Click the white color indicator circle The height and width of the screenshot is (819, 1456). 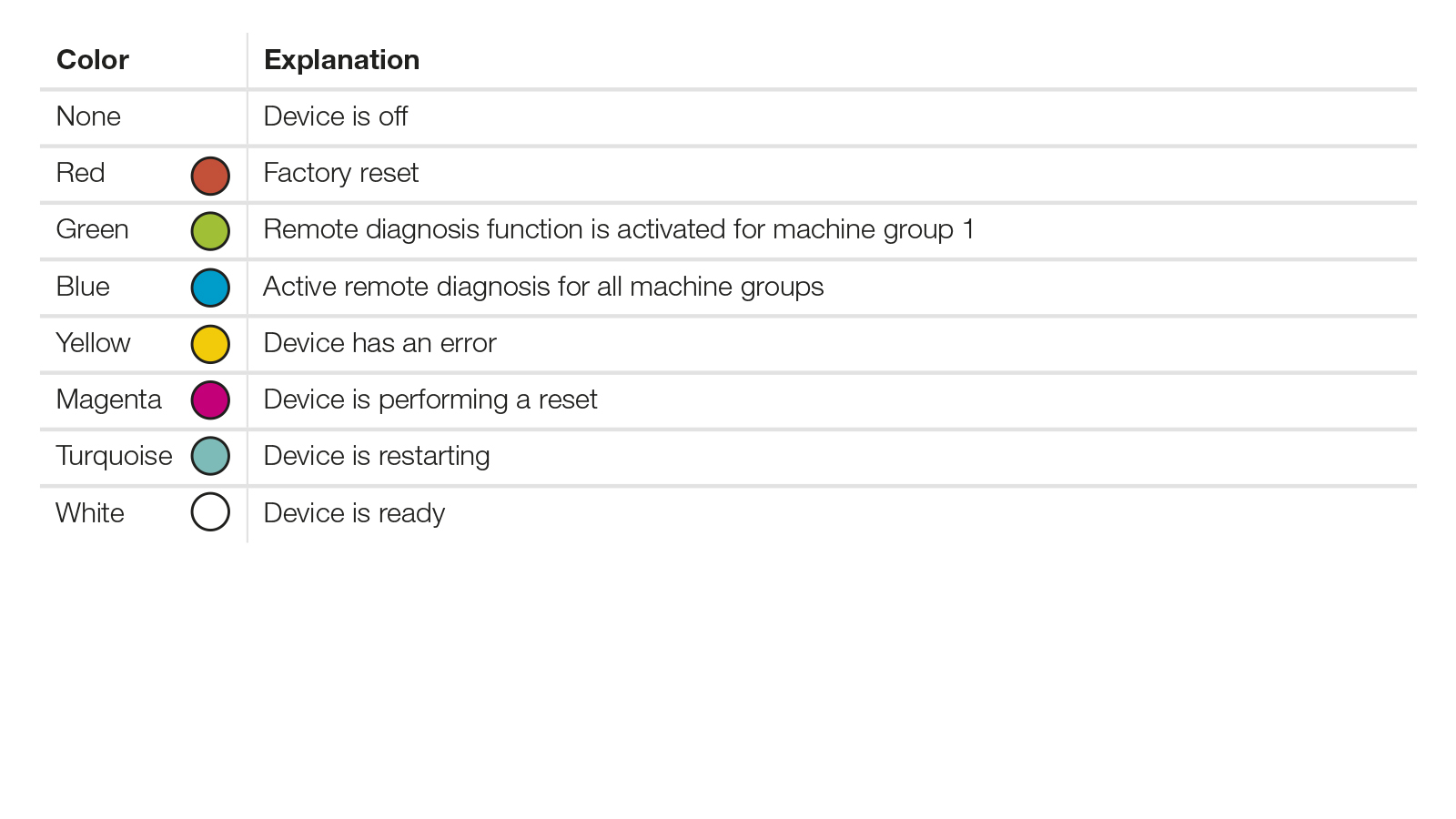210,511
